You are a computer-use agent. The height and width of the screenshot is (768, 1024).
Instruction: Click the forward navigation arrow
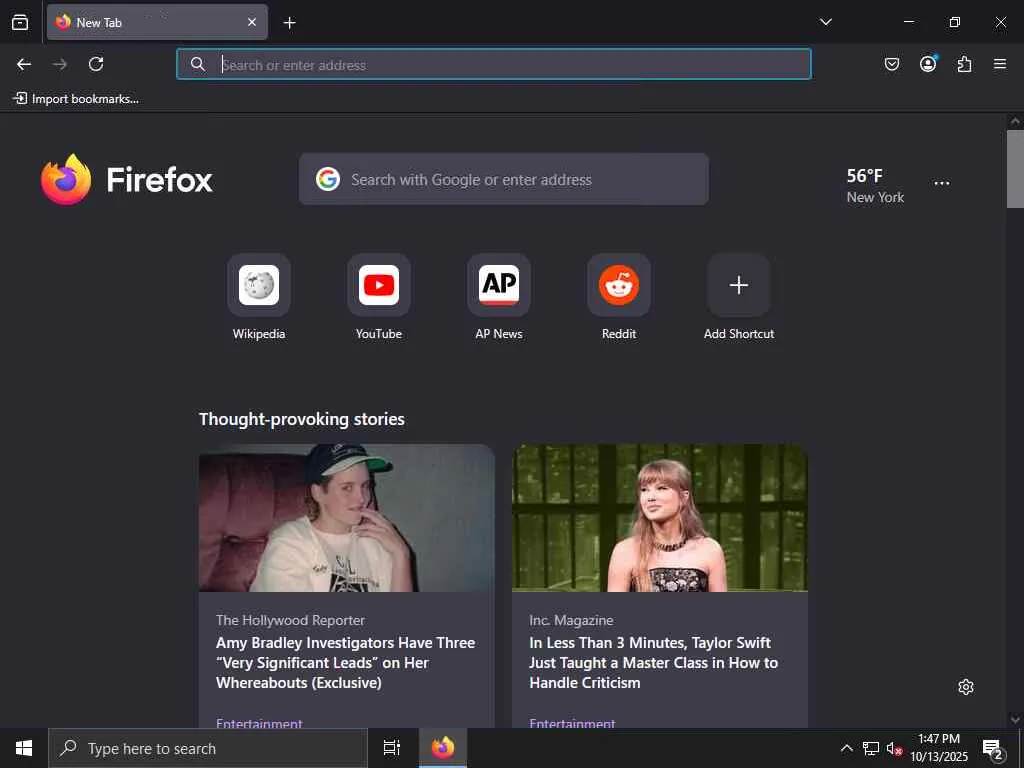tap(60, 64)
